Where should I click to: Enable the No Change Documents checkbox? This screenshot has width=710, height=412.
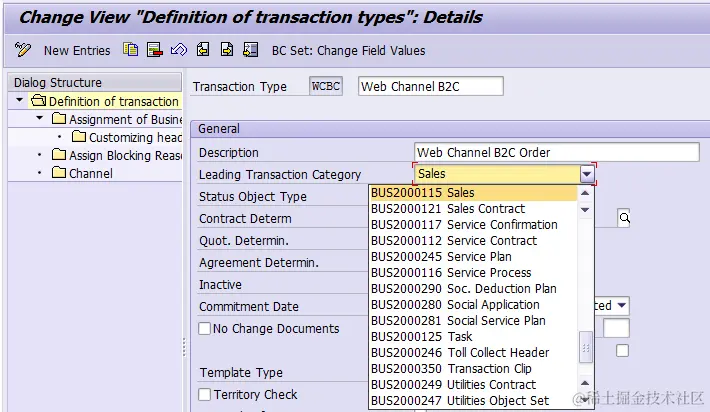205,328
